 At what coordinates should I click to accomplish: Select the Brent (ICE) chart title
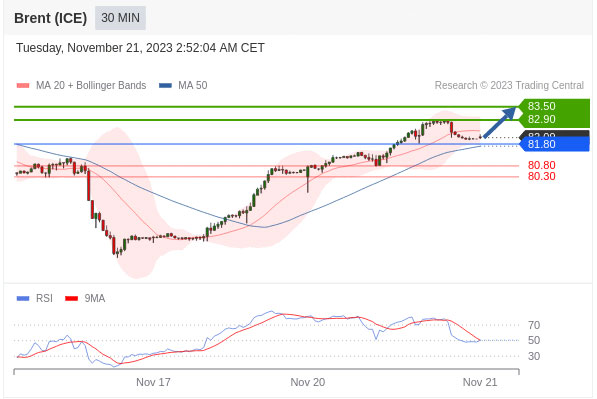51,18
